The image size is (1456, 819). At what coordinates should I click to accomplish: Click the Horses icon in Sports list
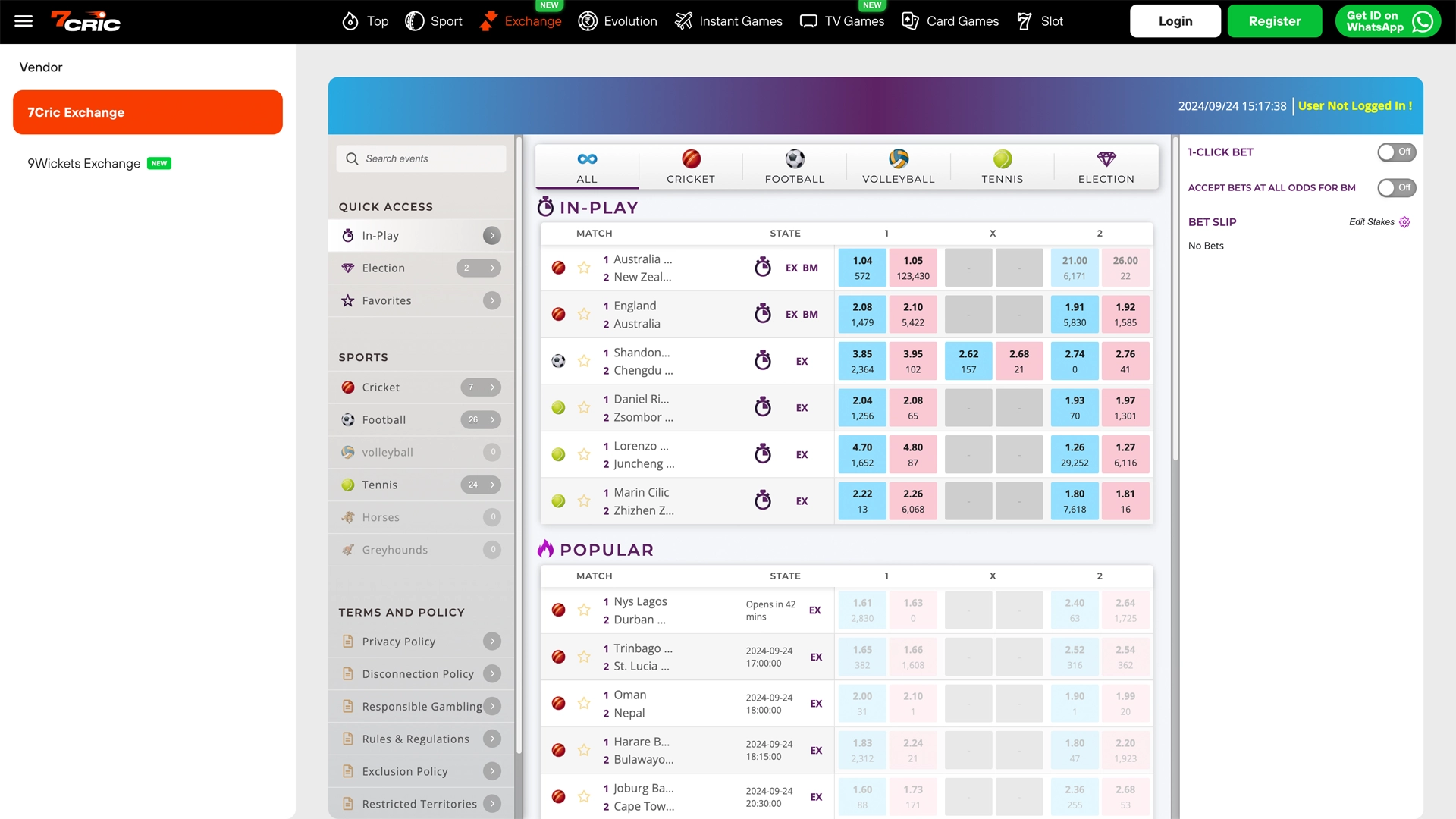tap(348, 517)
